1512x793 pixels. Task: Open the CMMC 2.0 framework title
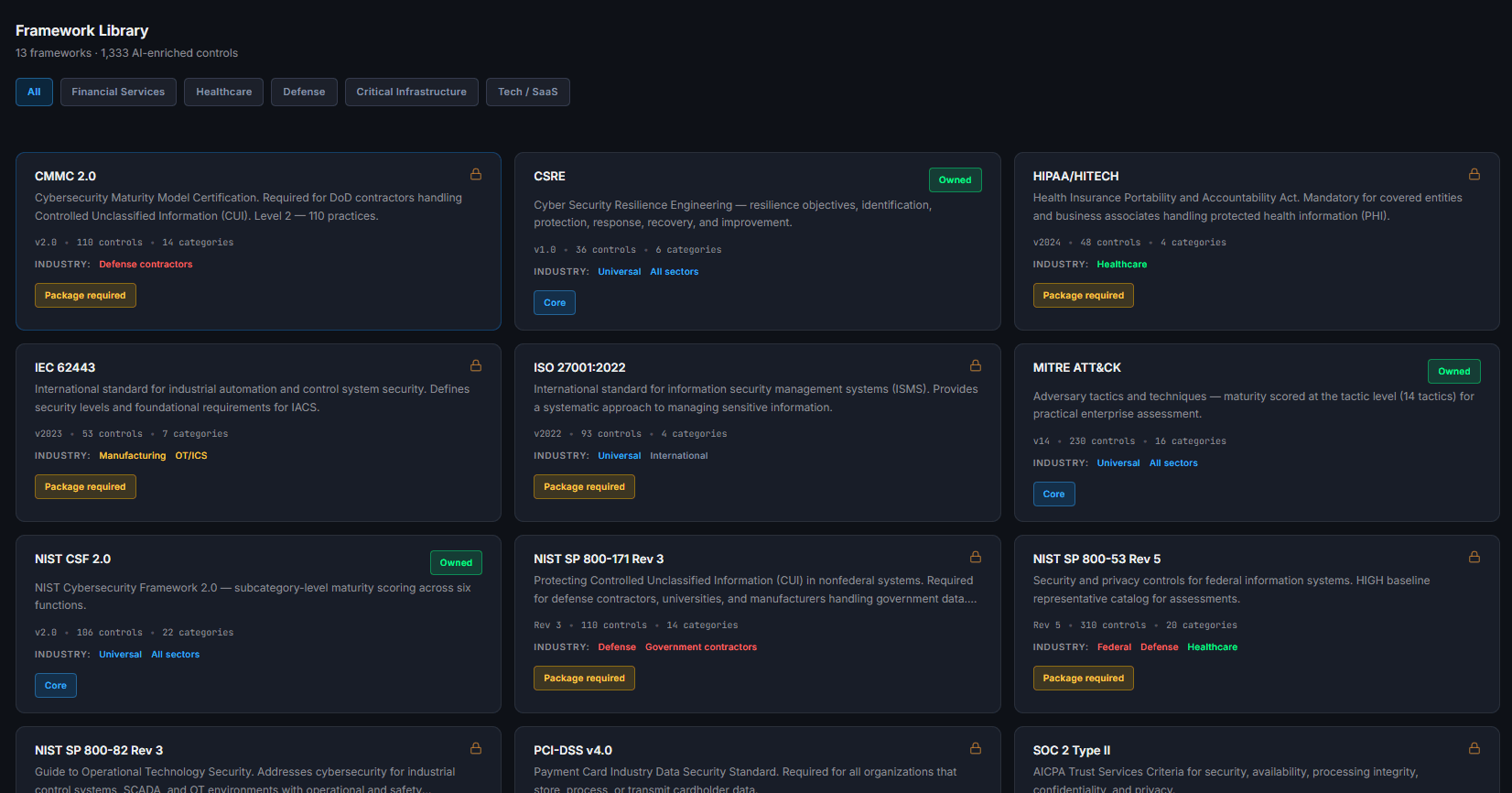point(65,176)
